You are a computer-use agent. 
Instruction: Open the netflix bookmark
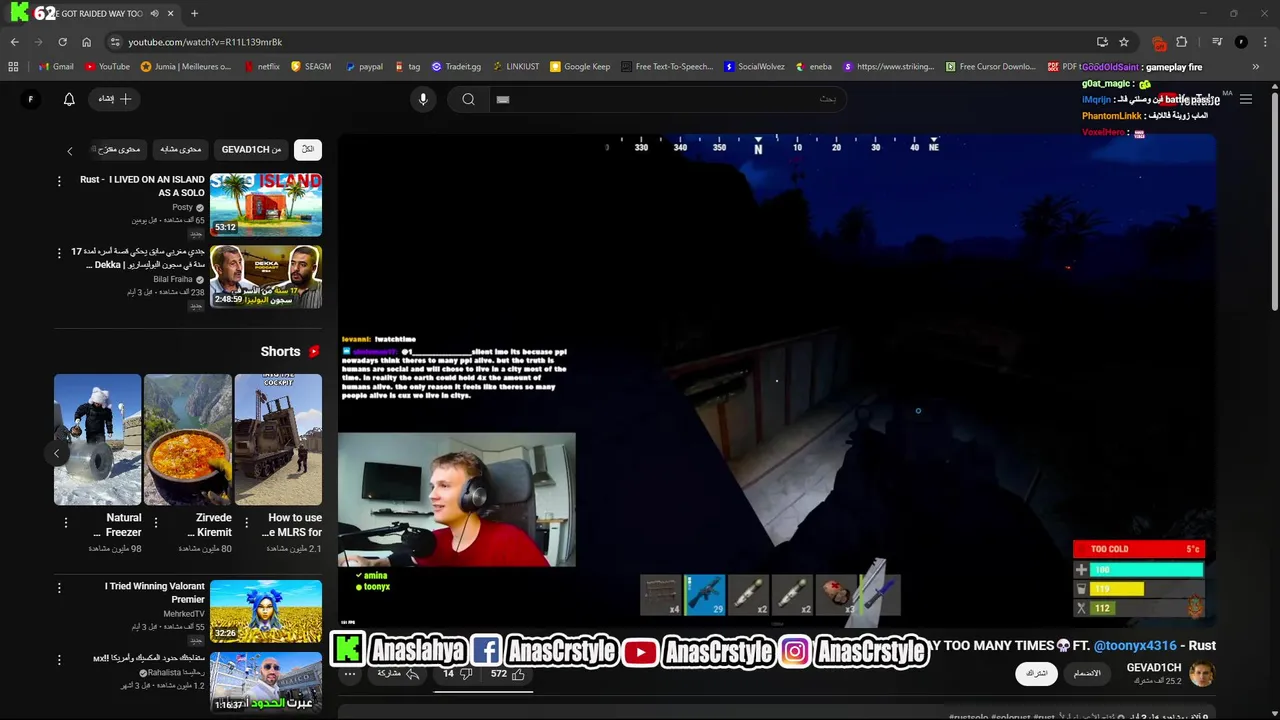click(x=262, y=67)
